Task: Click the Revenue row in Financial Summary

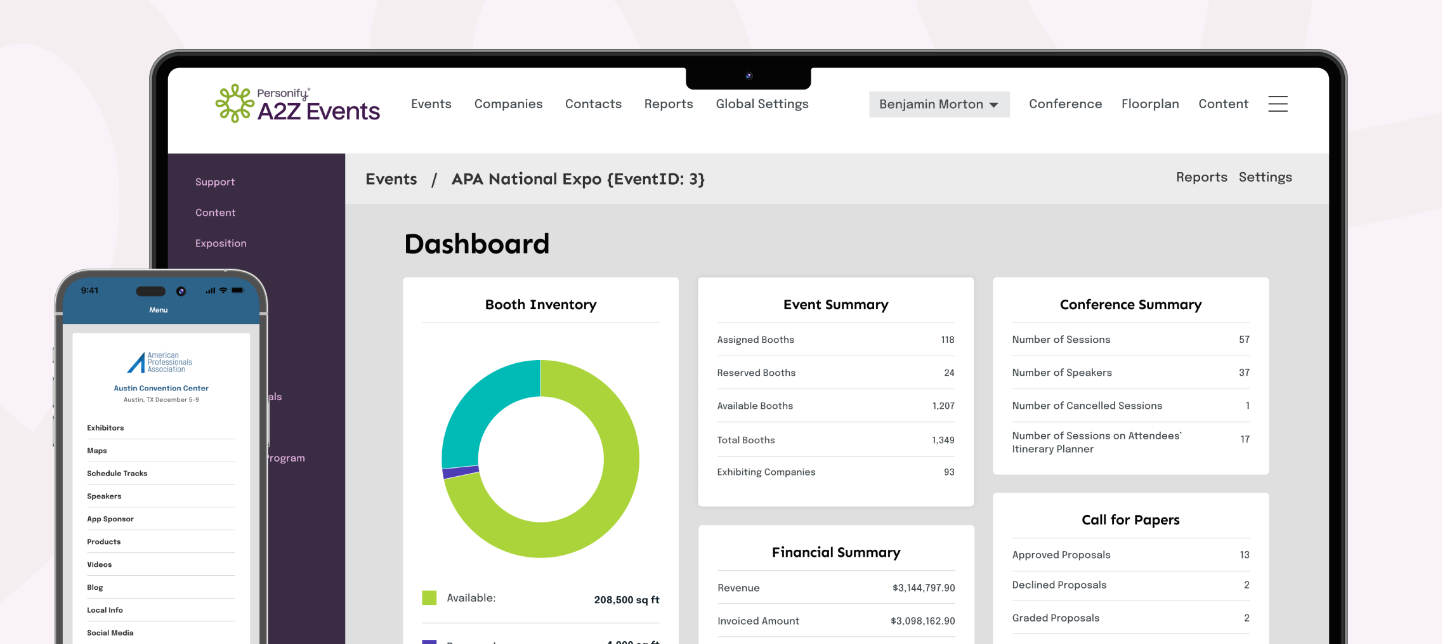Action: 835,588
